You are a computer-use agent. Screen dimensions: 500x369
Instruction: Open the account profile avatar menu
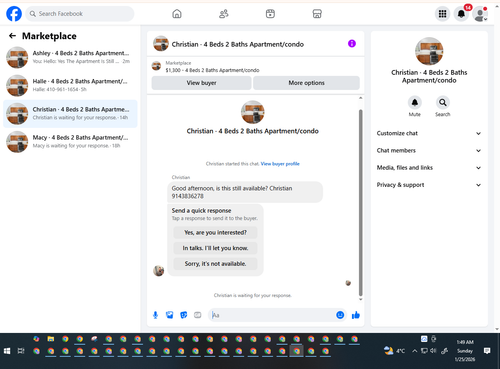tap(480, 14)
